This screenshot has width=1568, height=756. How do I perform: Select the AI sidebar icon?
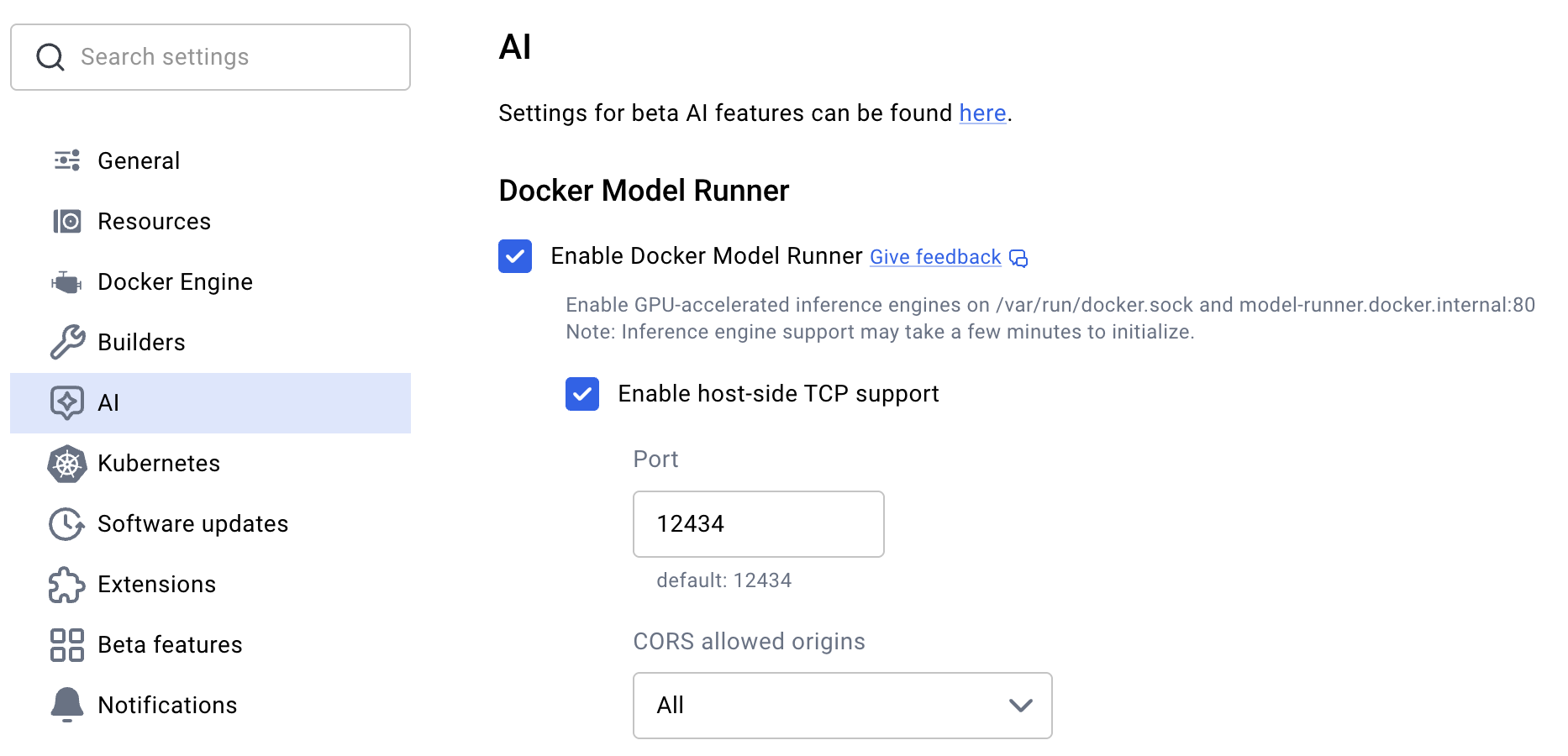[x=66, y=402]
